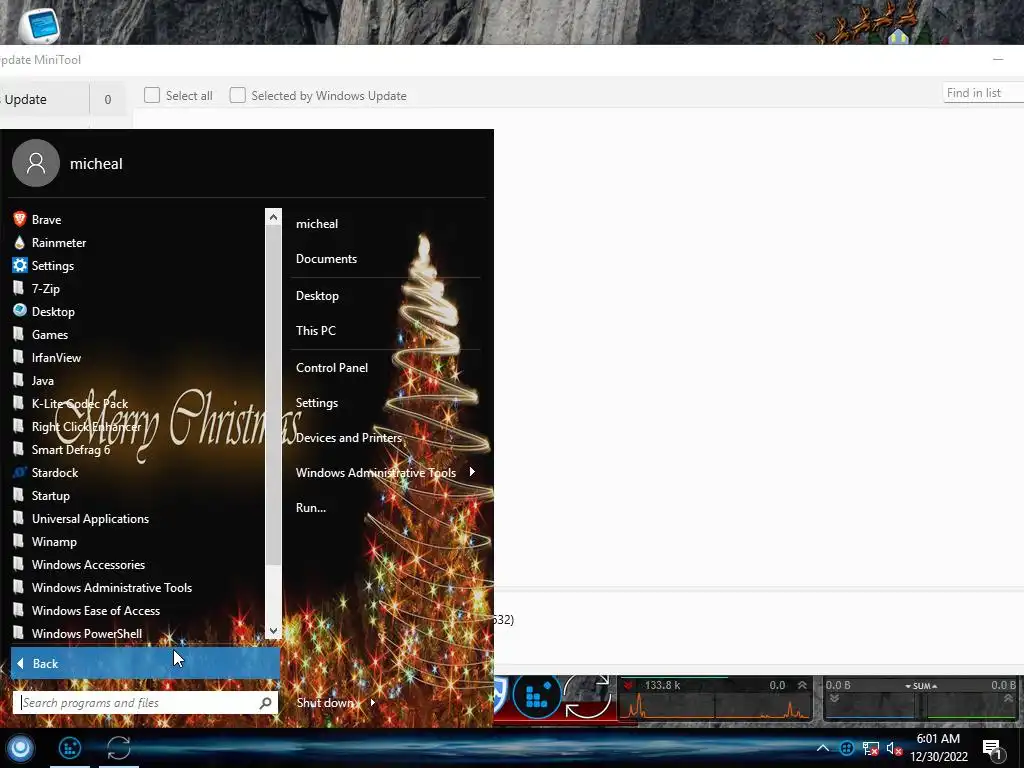The image size is (1024, 768).
Task: Open Devices and Printers
Action: 349,438
